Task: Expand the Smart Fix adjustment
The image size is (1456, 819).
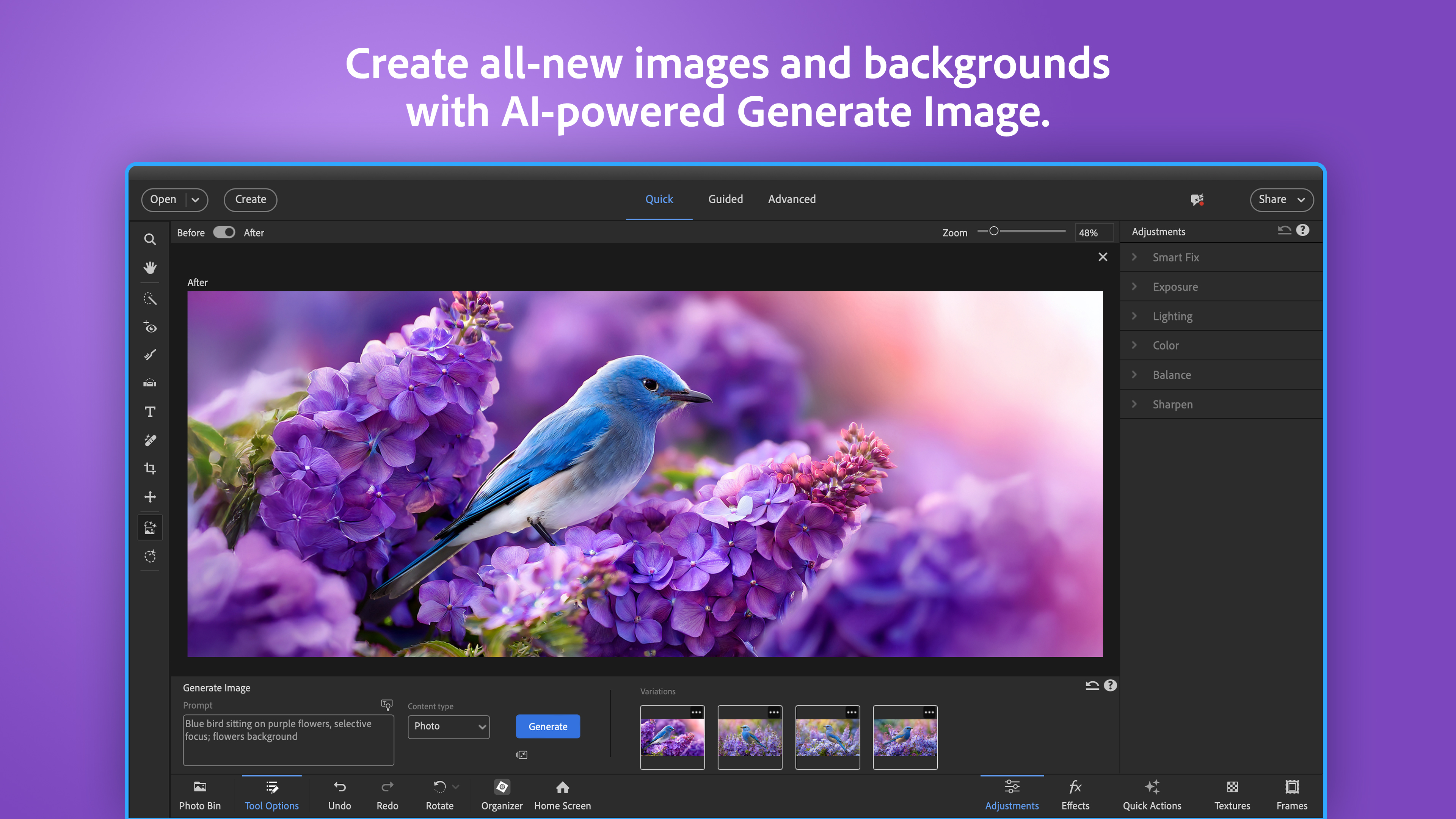Action: 1176,257
